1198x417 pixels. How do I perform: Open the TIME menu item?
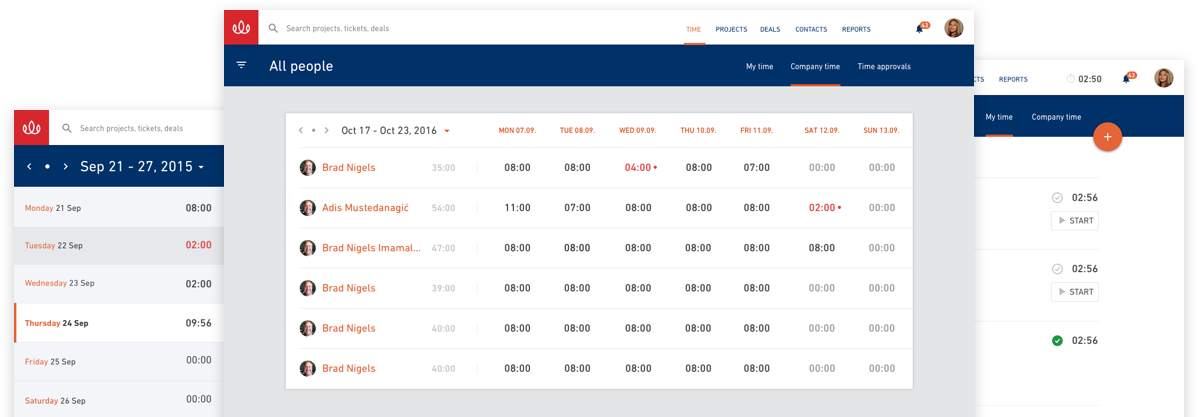(x=694, y=29)
